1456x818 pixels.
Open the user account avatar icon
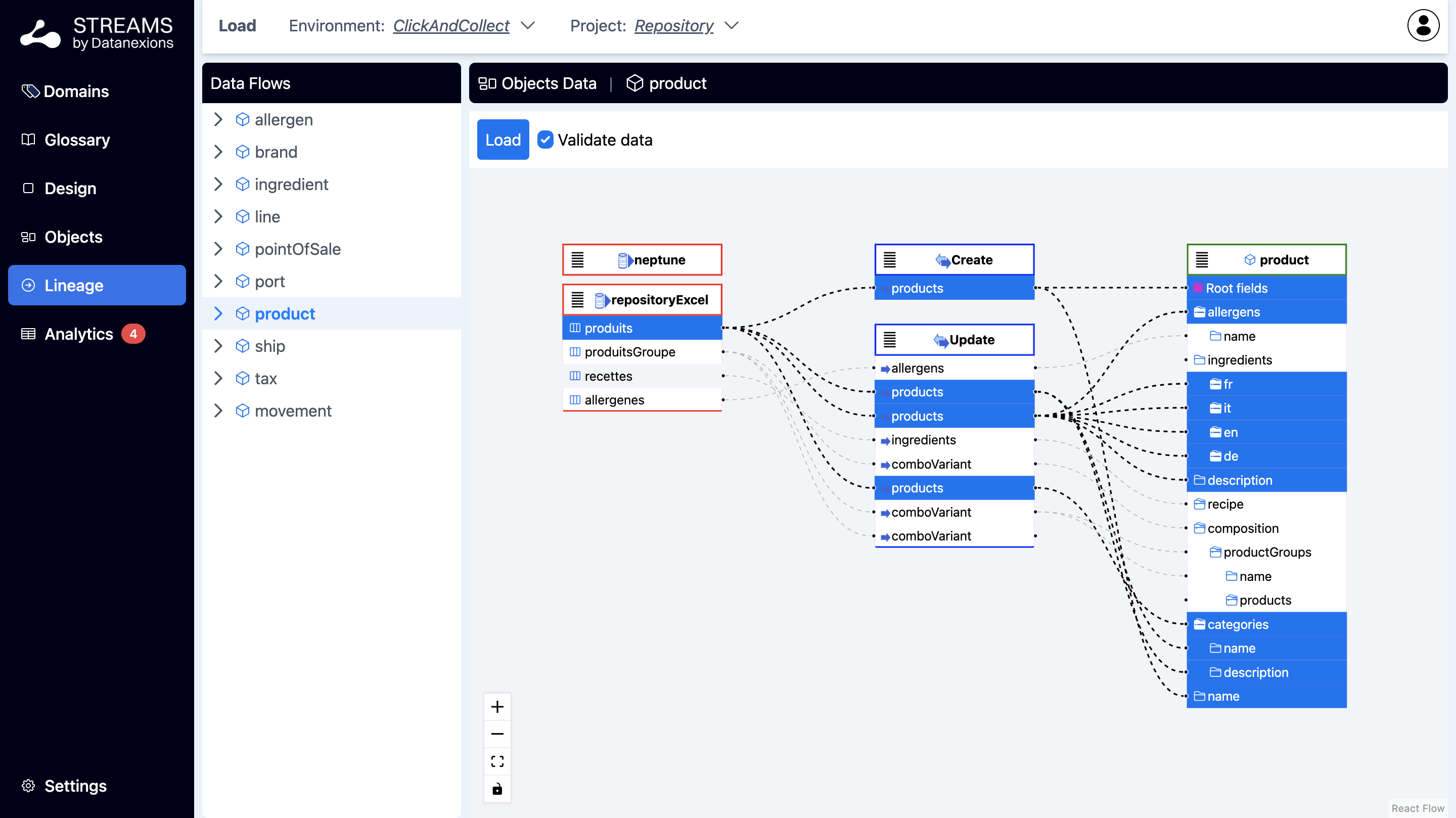tap(1423, 25)
